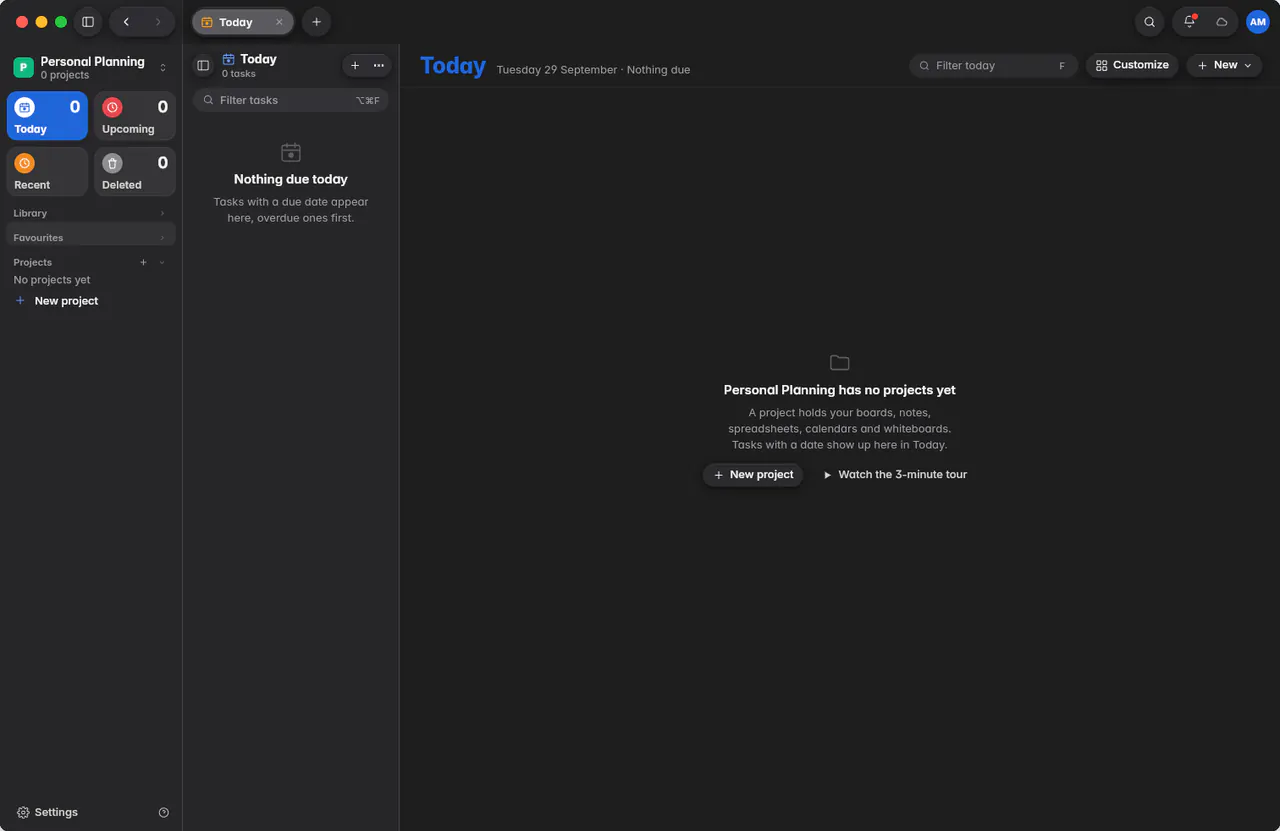Open notifications bell icon
1280x831 pixels.
point(1190,22)
